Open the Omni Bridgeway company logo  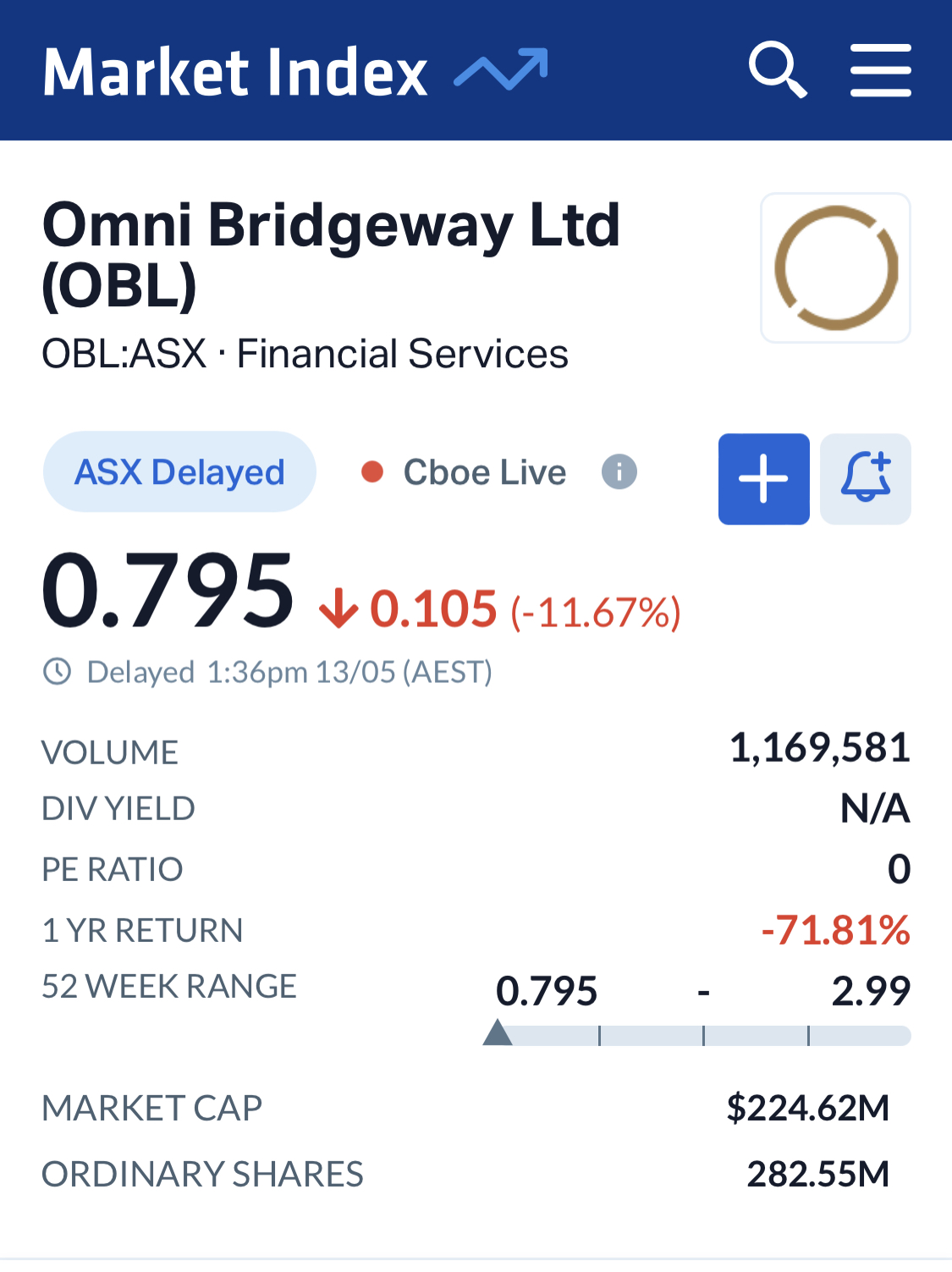835,267
